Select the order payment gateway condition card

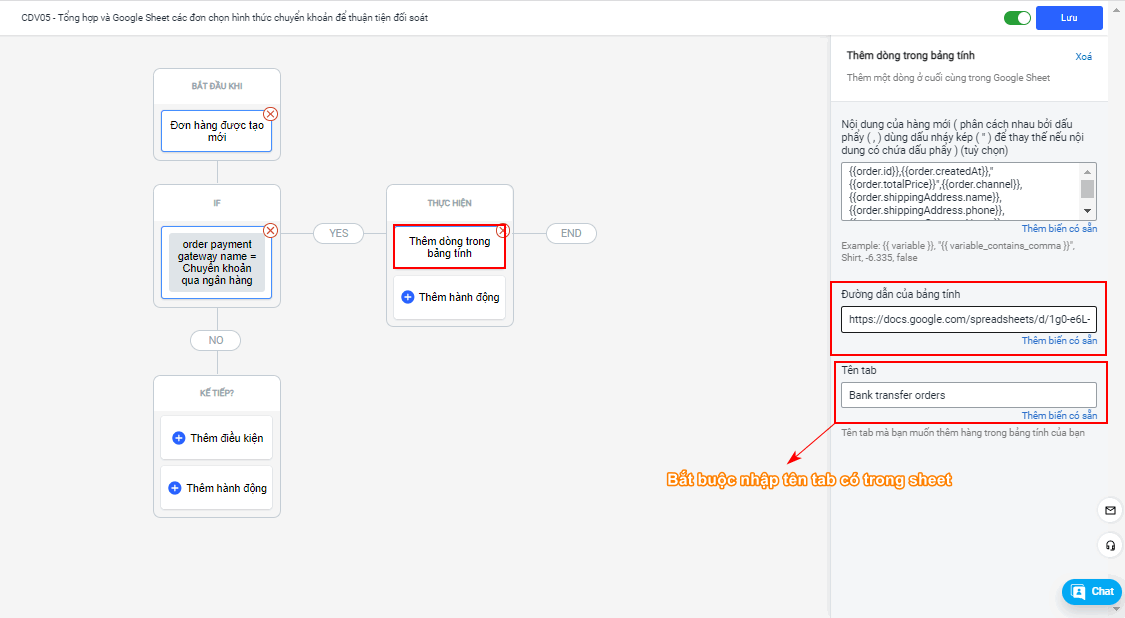(216, 262)
